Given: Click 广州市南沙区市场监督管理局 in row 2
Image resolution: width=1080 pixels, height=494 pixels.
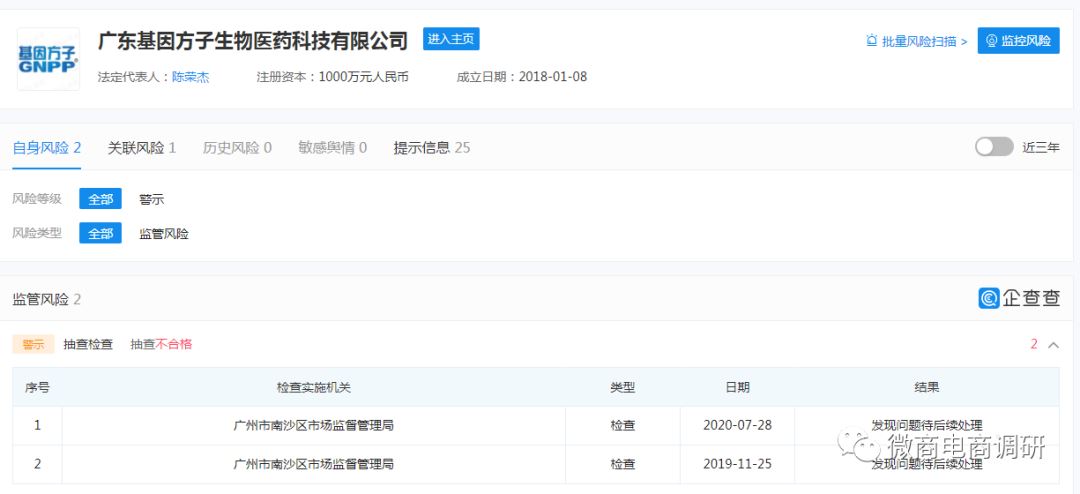Looking at the screenshot, I should [313, 464].
